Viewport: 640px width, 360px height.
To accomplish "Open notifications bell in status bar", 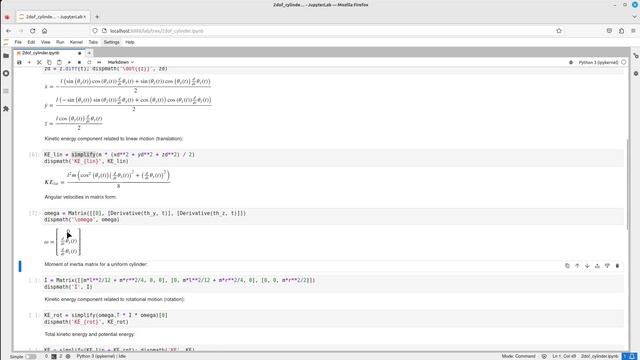I will click(632, 356).
